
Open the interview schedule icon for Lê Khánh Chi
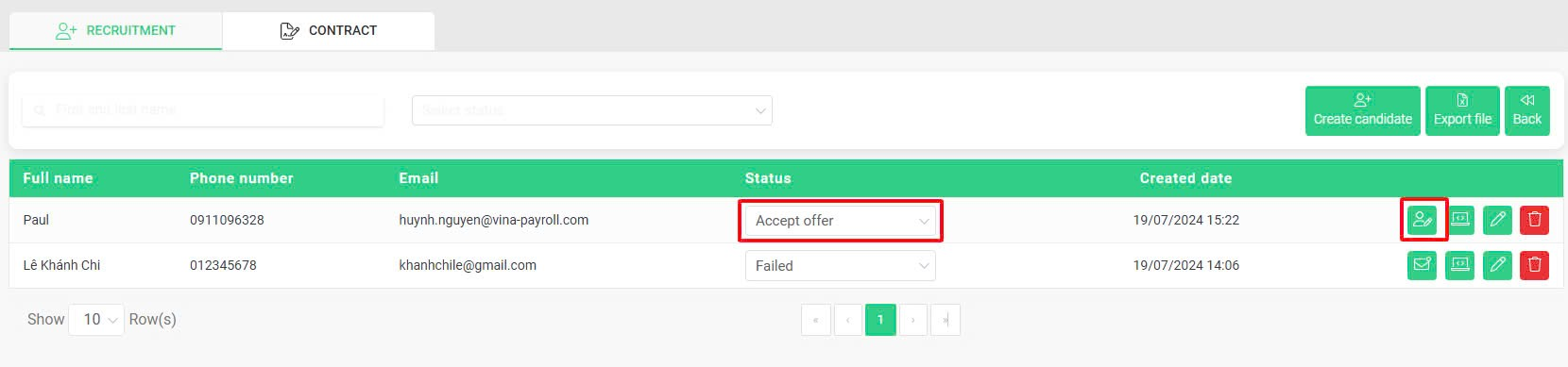tap(1459, 265)
